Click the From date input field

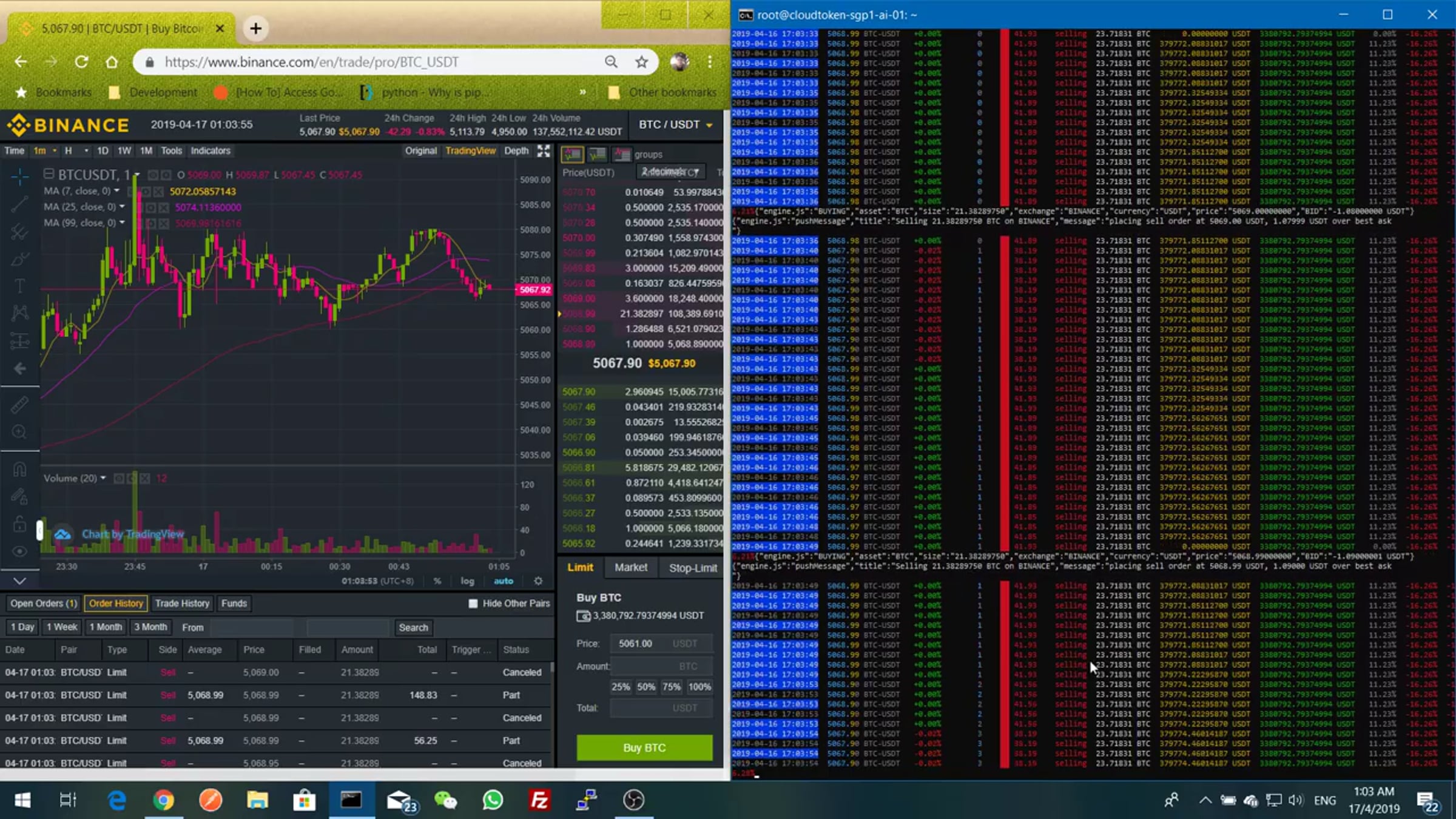click(x=252, y=627)
